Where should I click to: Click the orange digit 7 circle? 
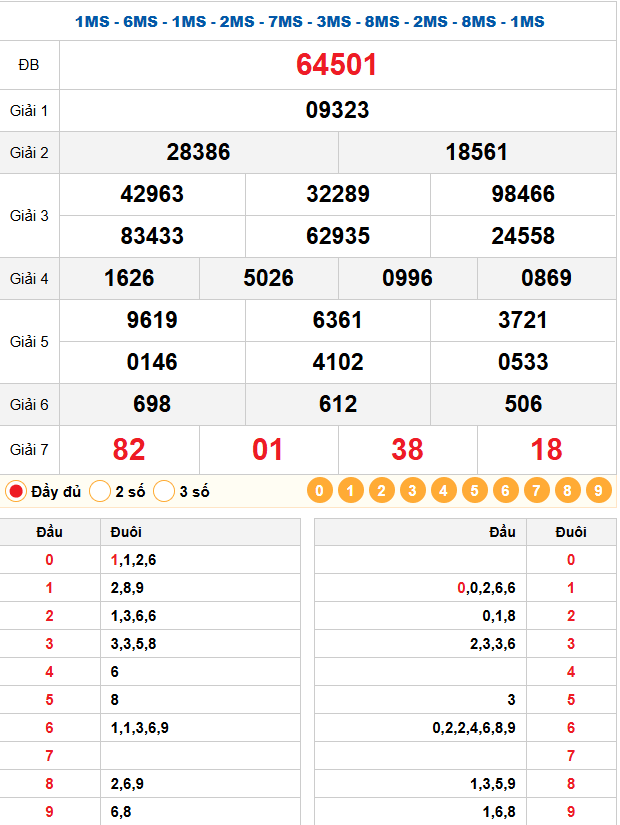(536, 490)
